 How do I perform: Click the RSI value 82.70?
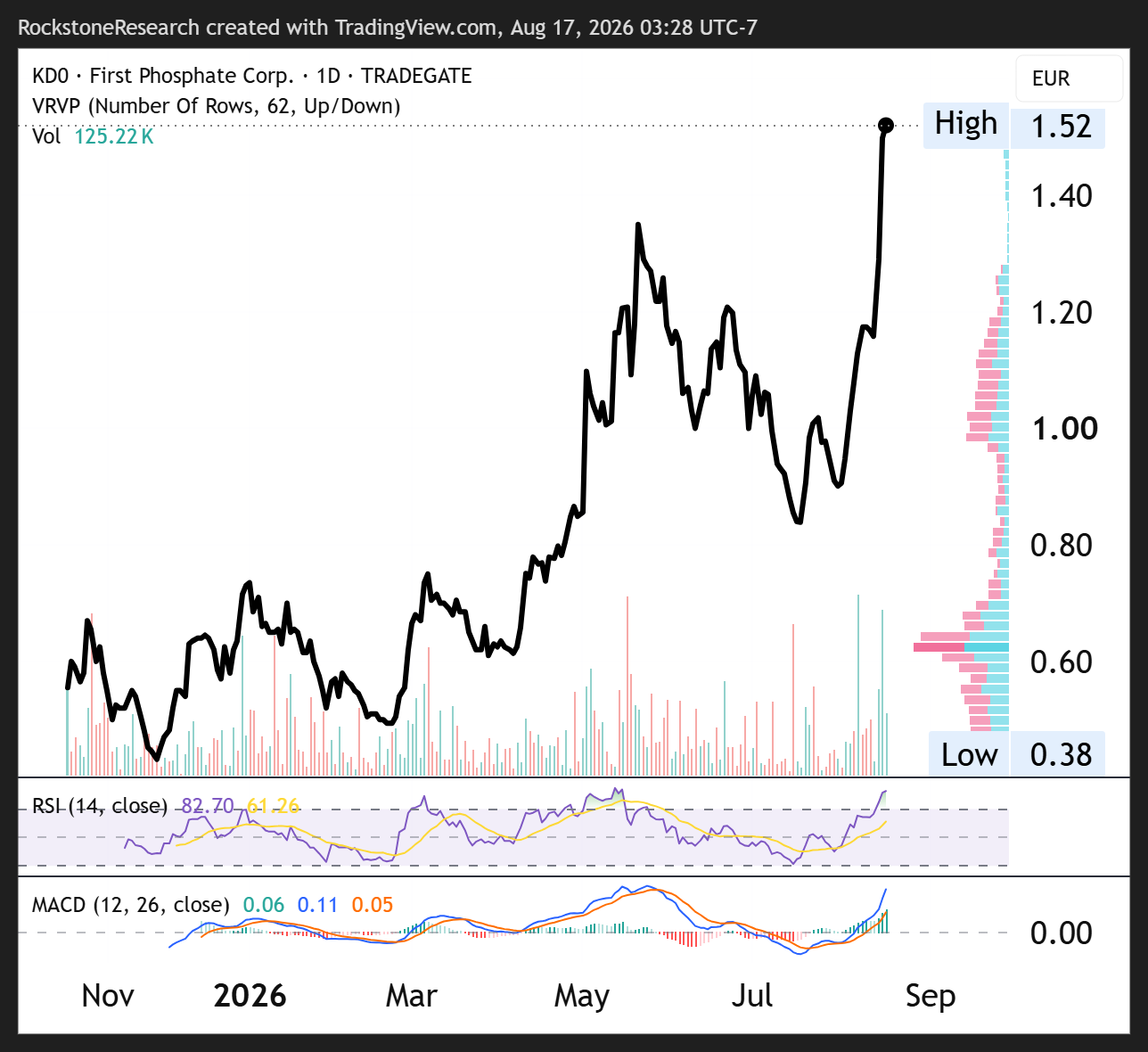tap(208, 806)
